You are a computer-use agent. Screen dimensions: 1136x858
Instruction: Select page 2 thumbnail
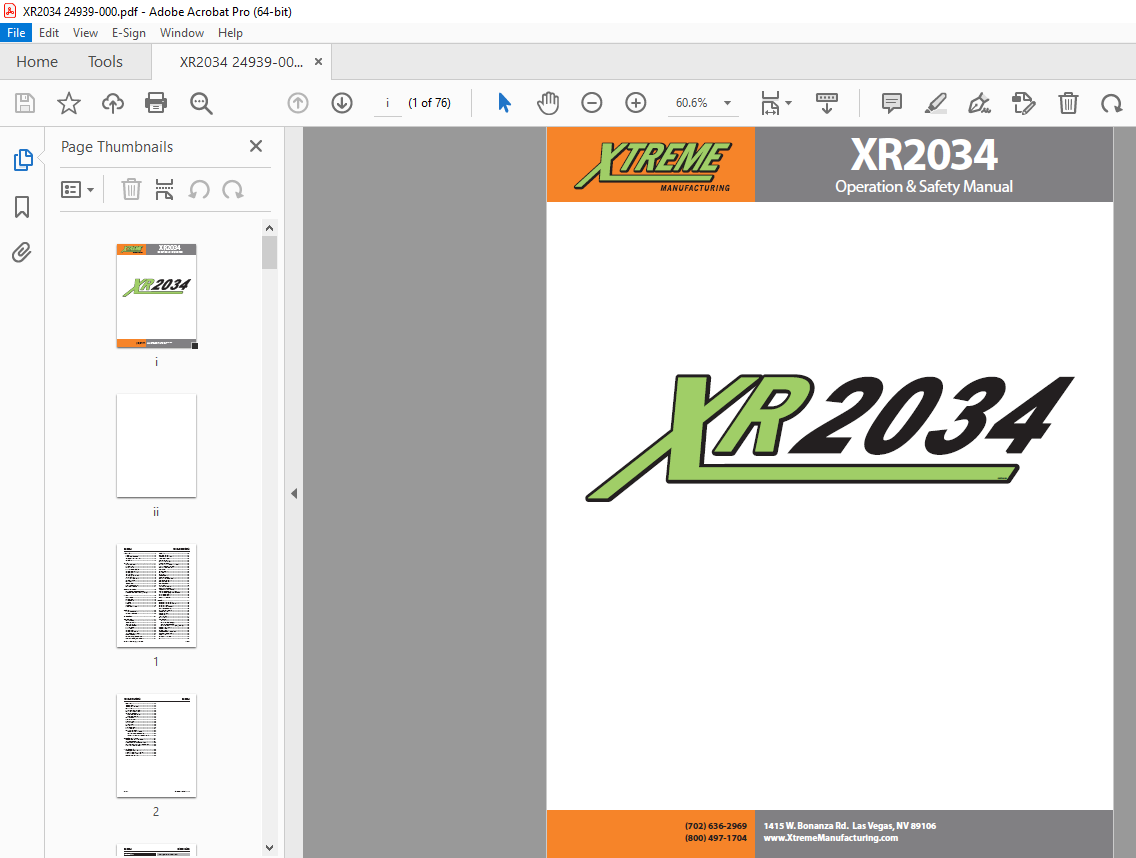[x=156, y=746]
